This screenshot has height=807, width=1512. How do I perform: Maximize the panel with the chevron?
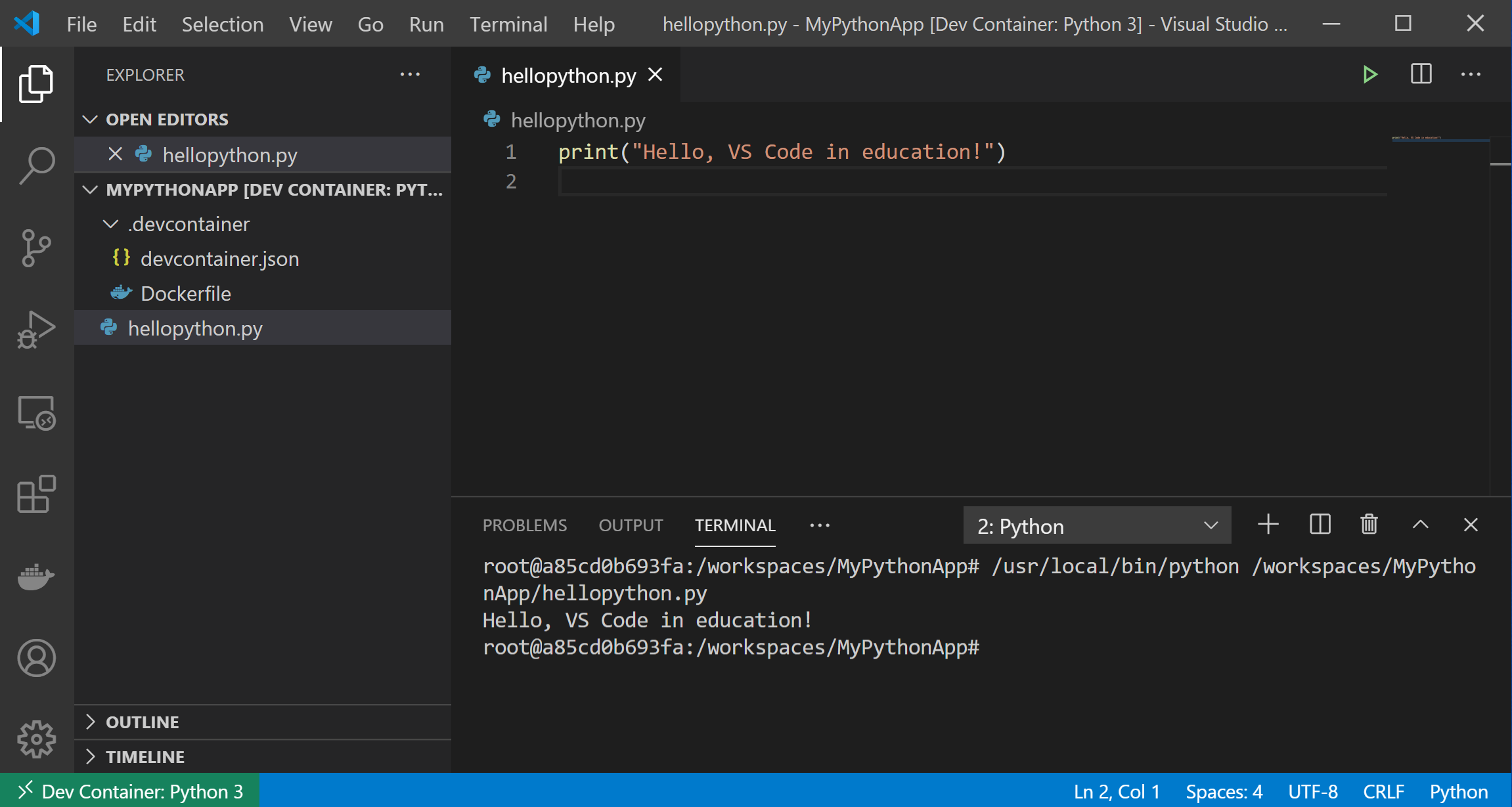1421,525
